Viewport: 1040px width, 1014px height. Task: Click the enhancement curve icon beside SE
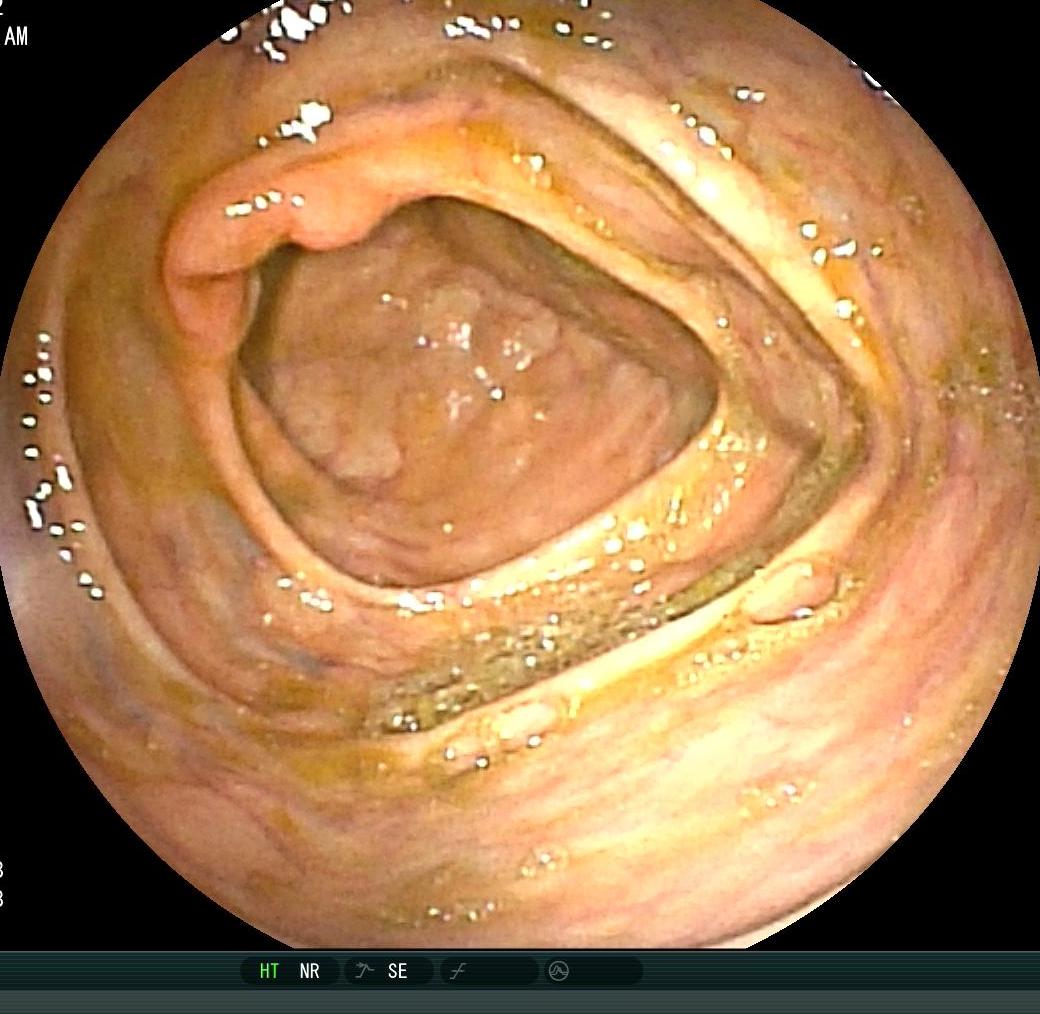pos(364,971)
